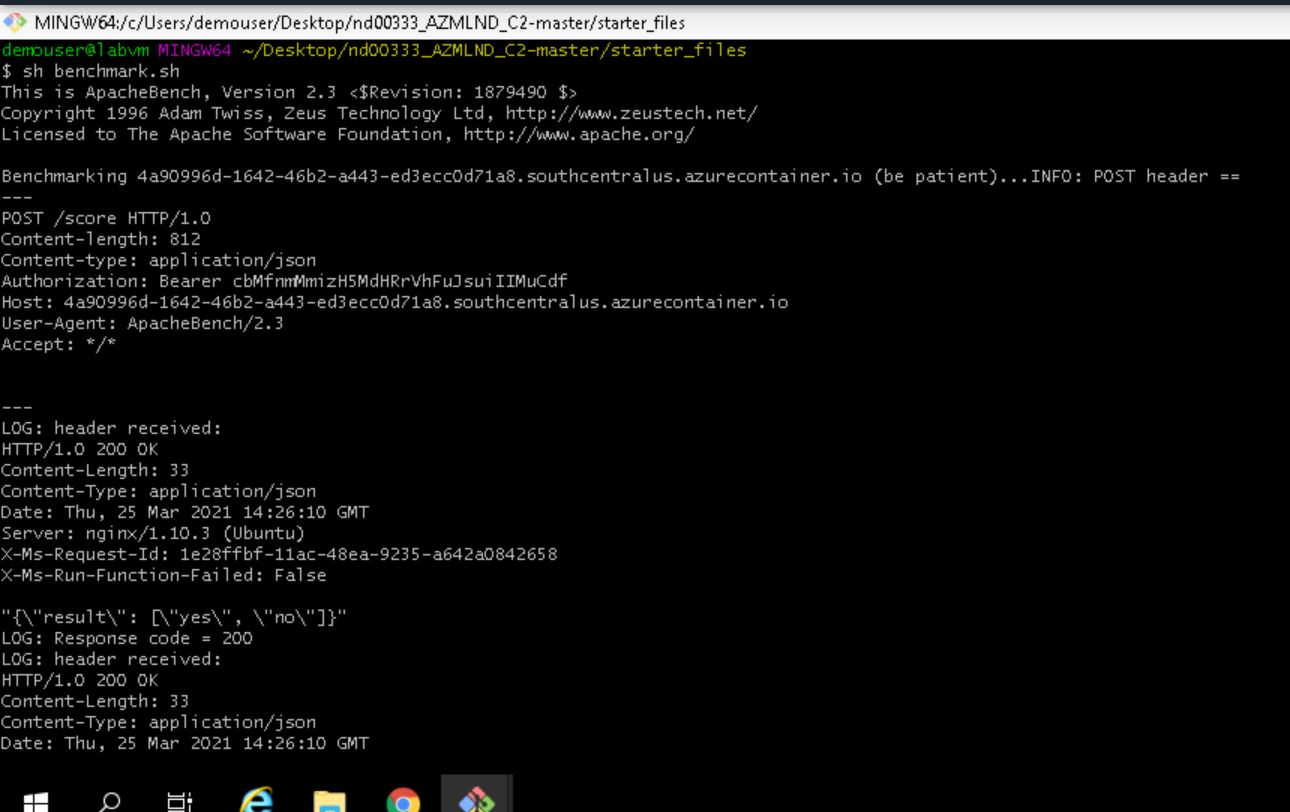Open Task View from the taskbar
The height and width of the screenshot is (812, 1290).
(x=180, y=801)
